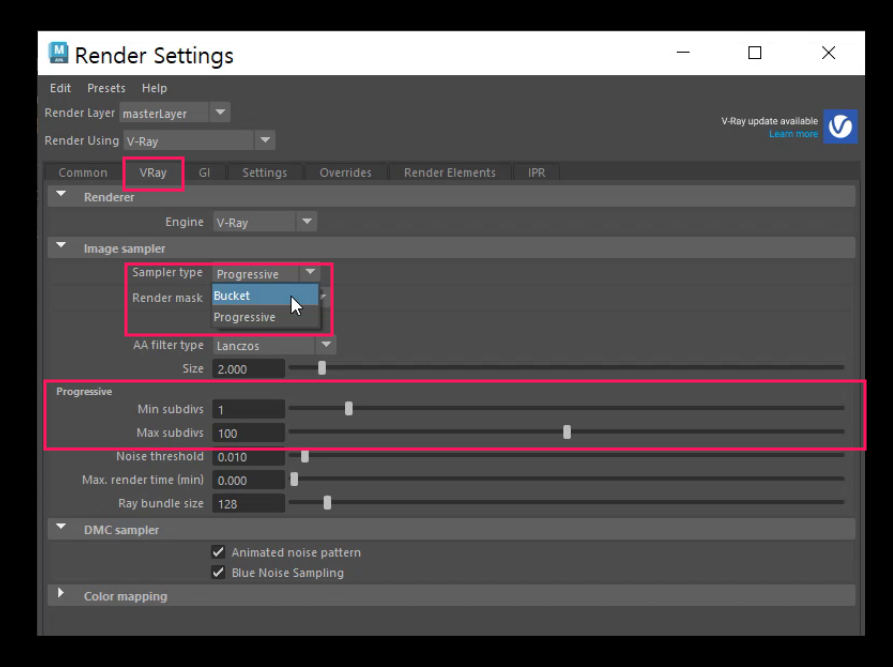Switch to the Common tab
The width and height of the screenshot is (893, 667).
(83, 173)
